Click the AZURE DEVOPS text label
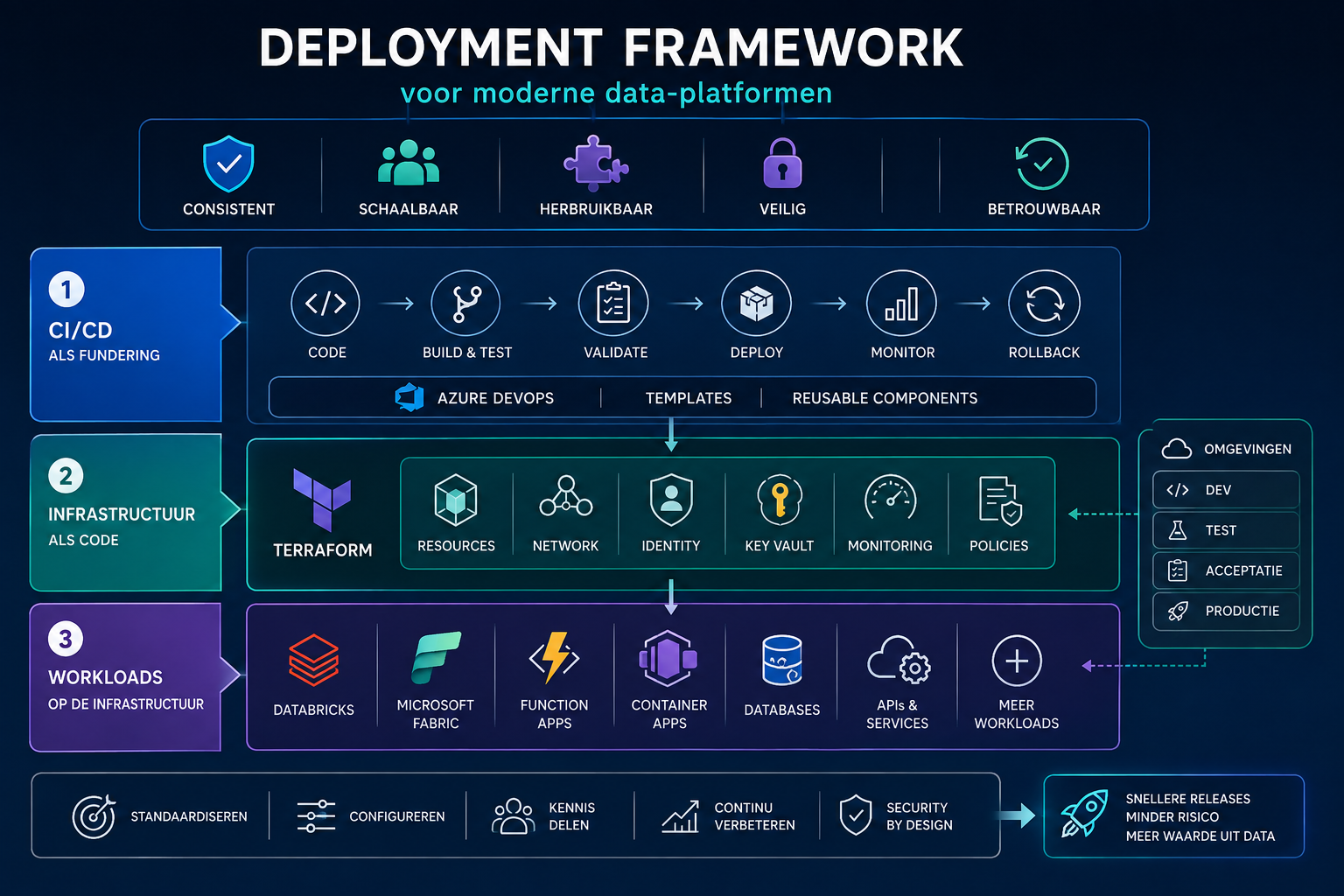Image resolution: width=1344 pixels, height=896 pixels. (495, 398)
